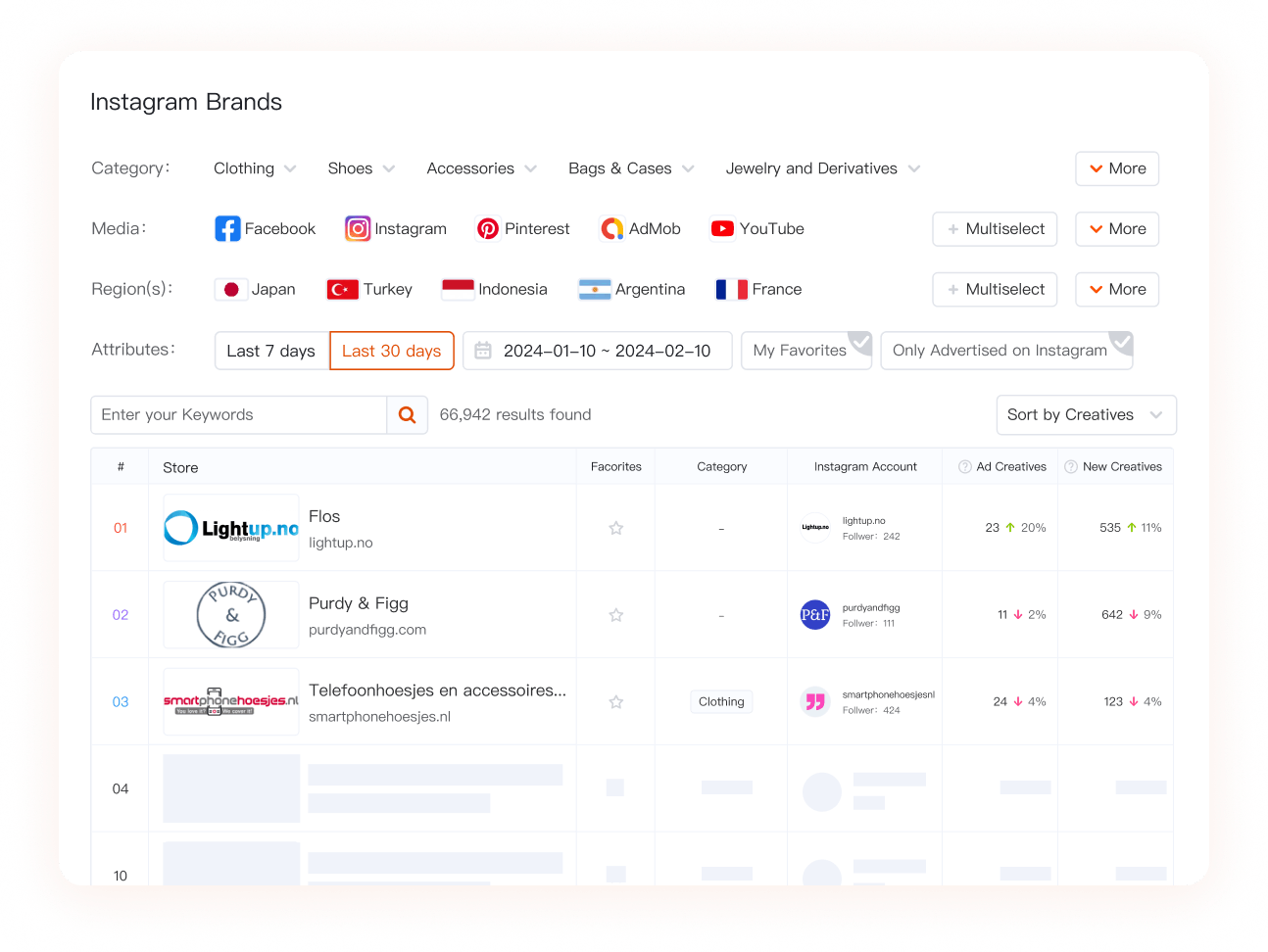Select the Facebook media icon
1268x952 pixels.
pos(227,229)
